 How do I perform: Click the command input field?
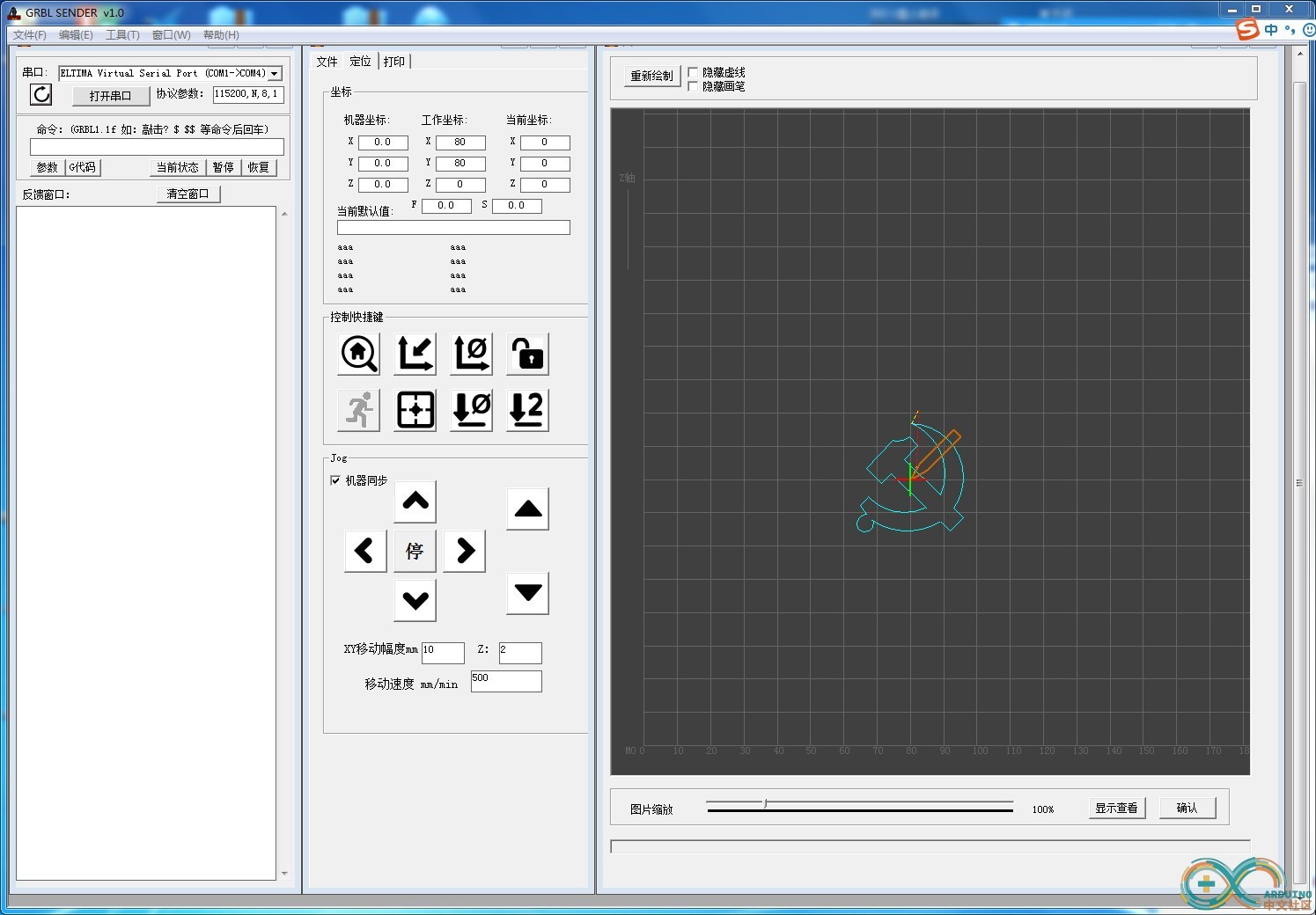click(x=157, y=147)
